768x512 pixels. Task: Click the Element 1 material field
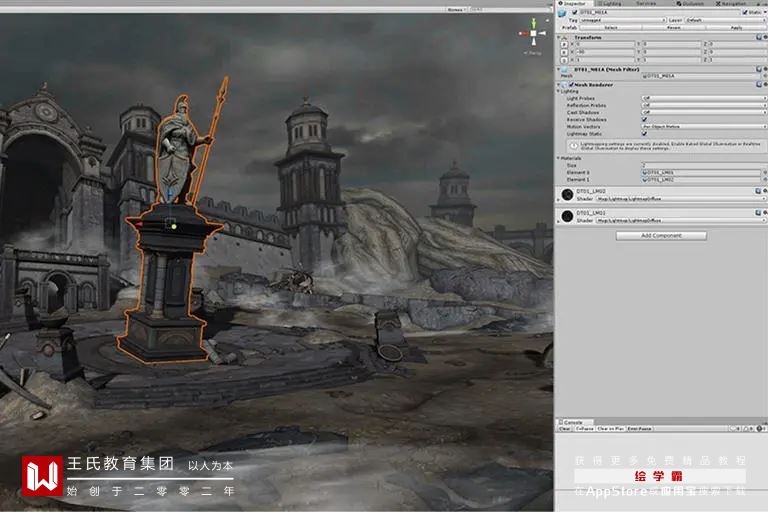701,180
